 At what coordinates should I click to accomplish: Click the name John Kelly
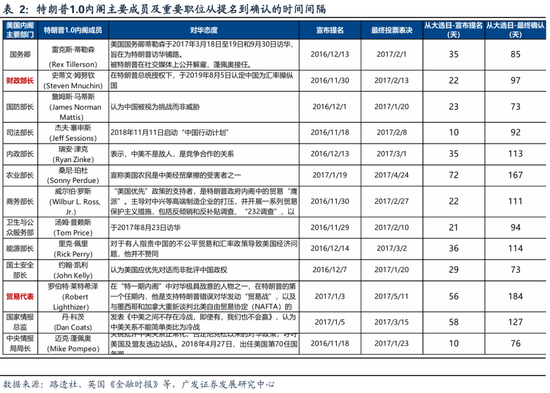tap(73, 275)
